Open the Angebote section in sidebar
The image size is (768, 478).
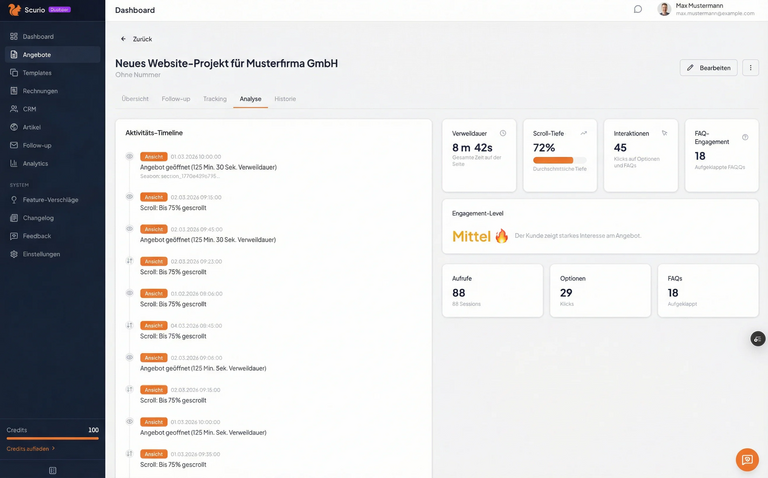(x=37, y=54)
